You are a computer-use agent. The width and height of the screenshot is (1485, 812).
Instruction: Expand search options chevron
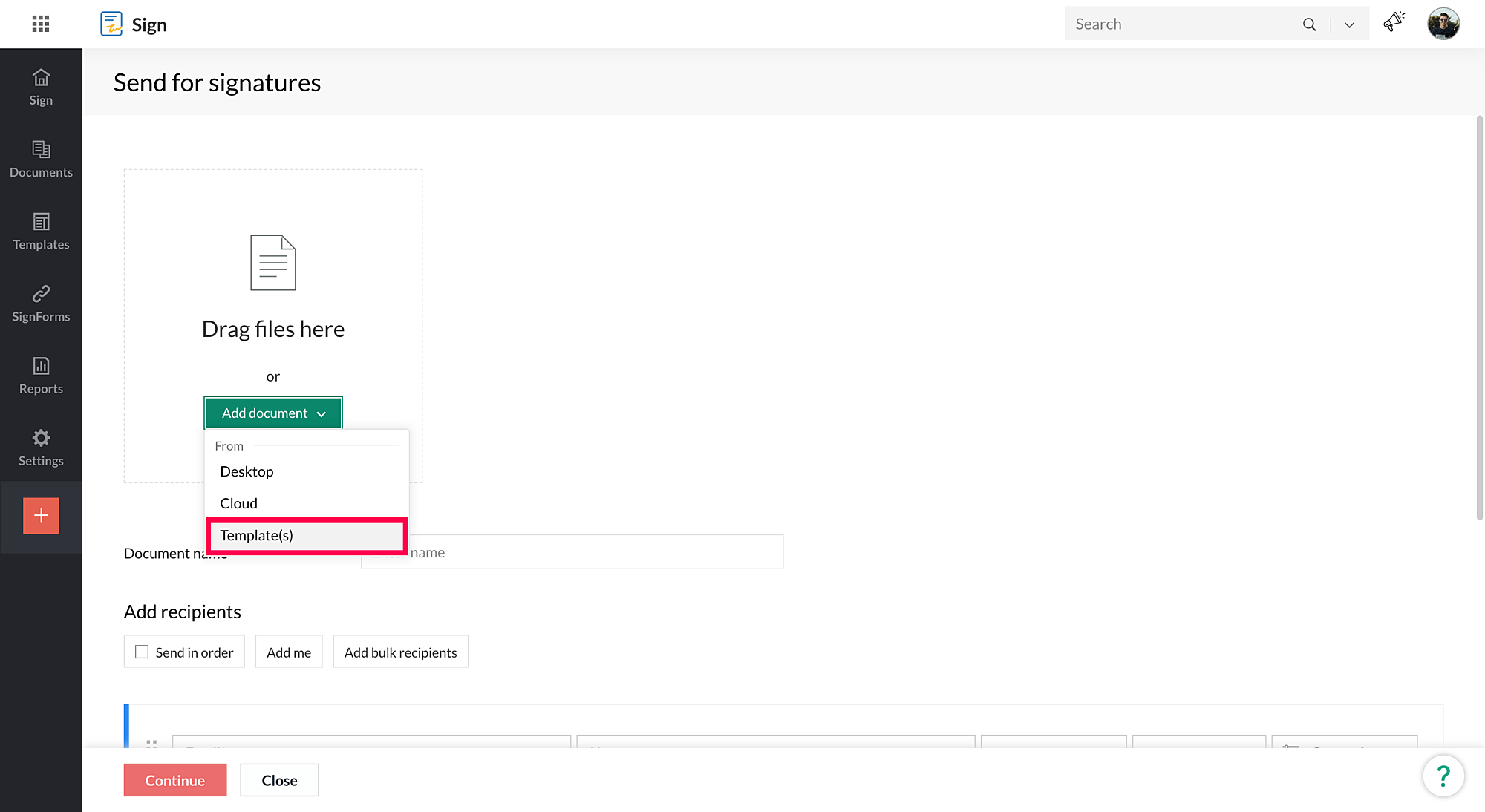1349,24
